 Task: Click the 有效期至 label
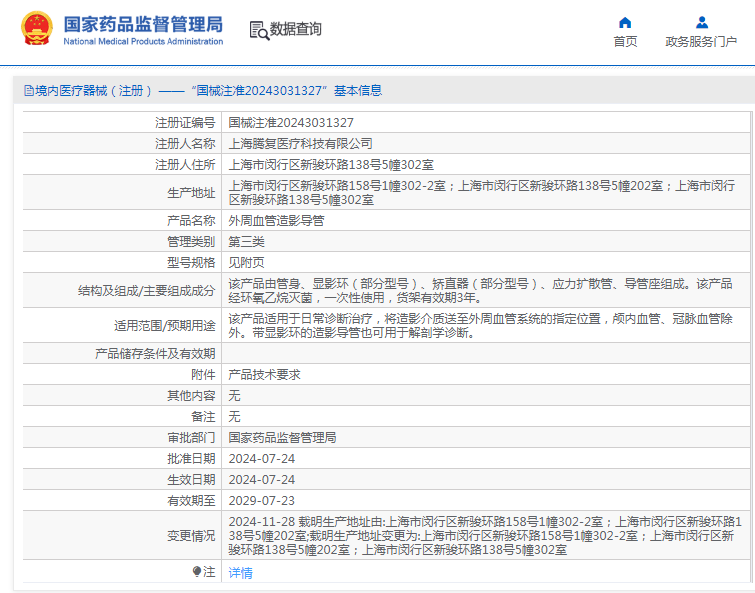pyautogui.click(x=191, y=501)
